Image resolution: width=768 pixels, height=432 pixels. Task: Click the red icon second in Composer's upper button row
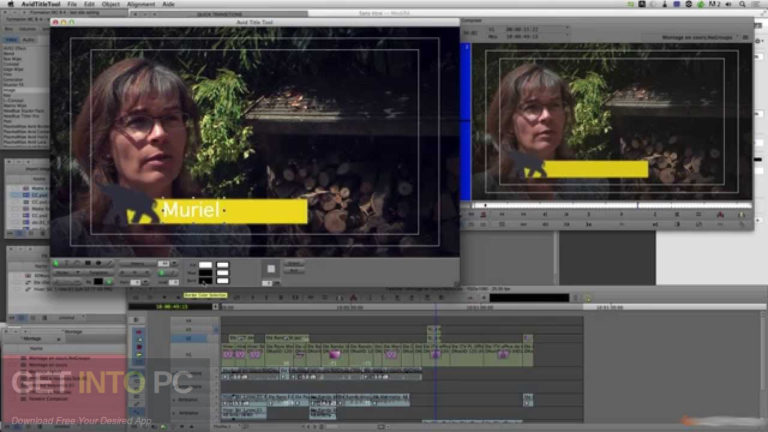(x=483, y=215)
